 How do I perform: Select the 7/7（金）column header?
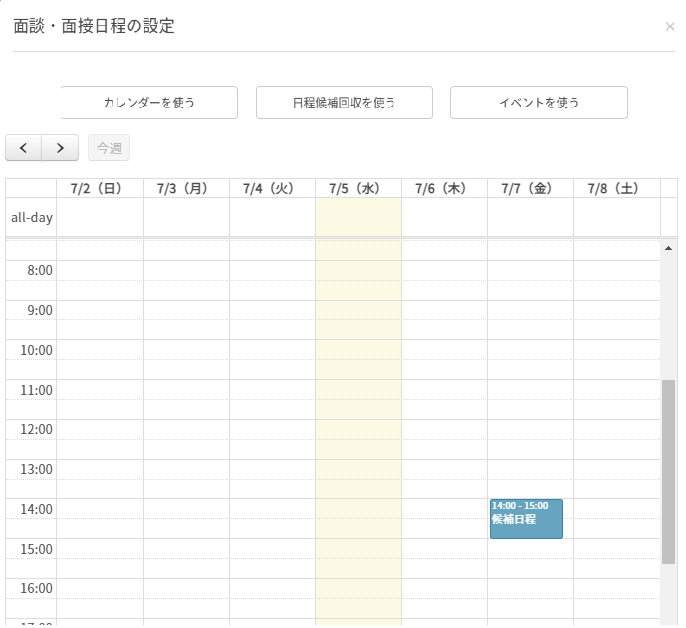click(530, 188)
